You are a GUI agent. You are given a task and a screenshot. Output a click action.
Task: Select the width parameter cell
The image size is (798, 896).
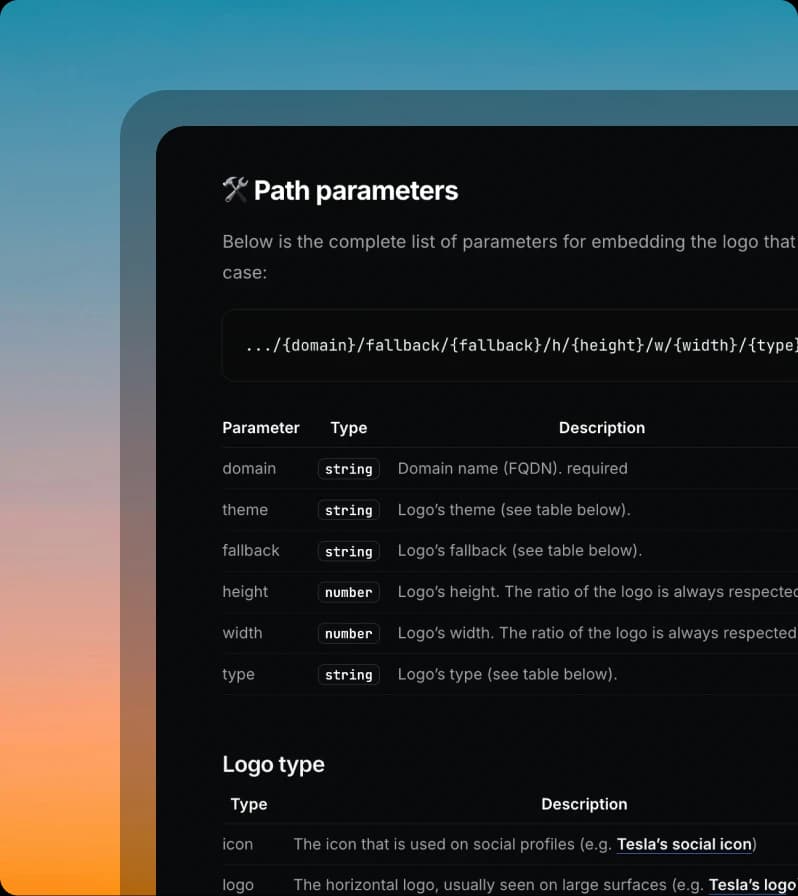pyautogui.click(x=242, y=633)
